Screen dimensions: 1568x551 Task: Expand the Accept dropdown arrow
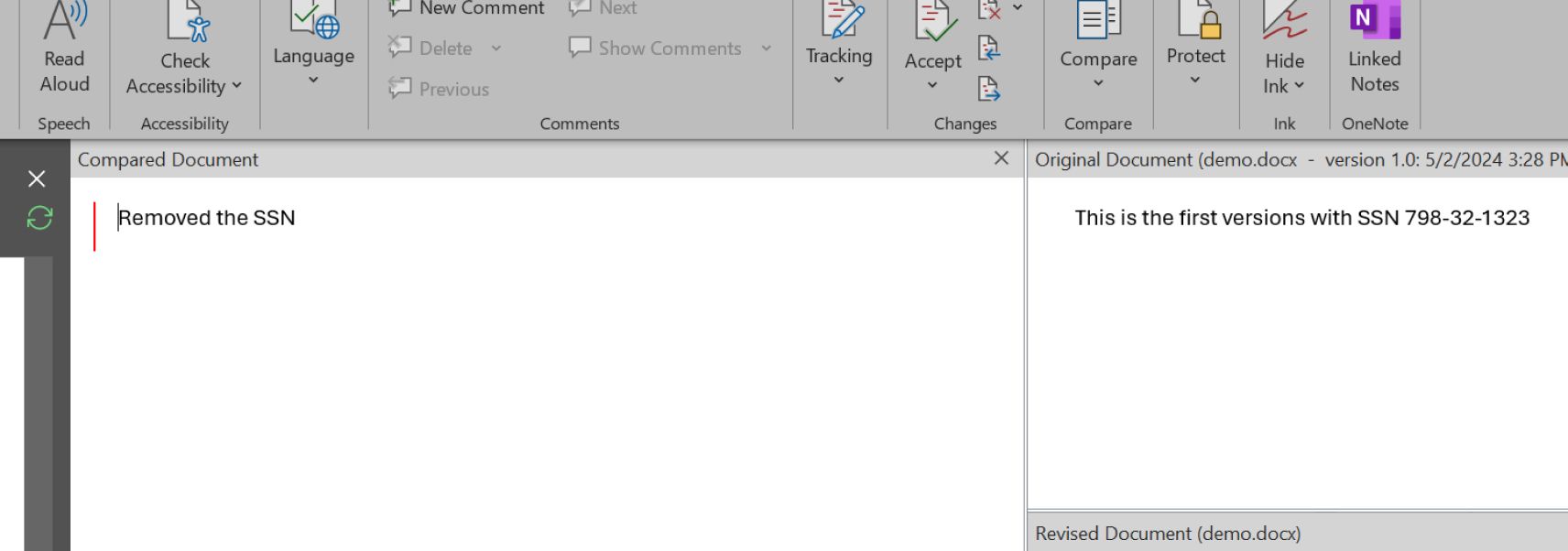932,85
